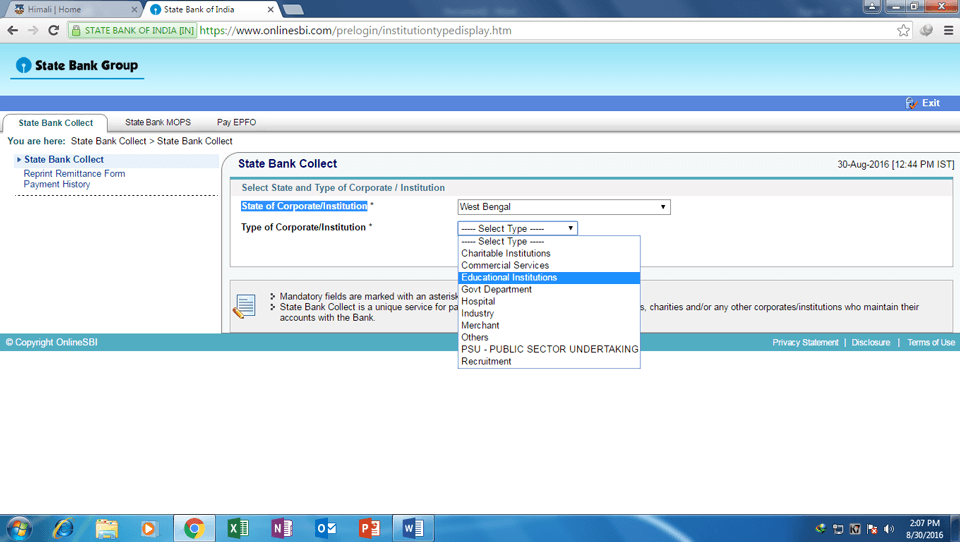
Task: Open Terms of Use footer link
Action: click(931, 342)
